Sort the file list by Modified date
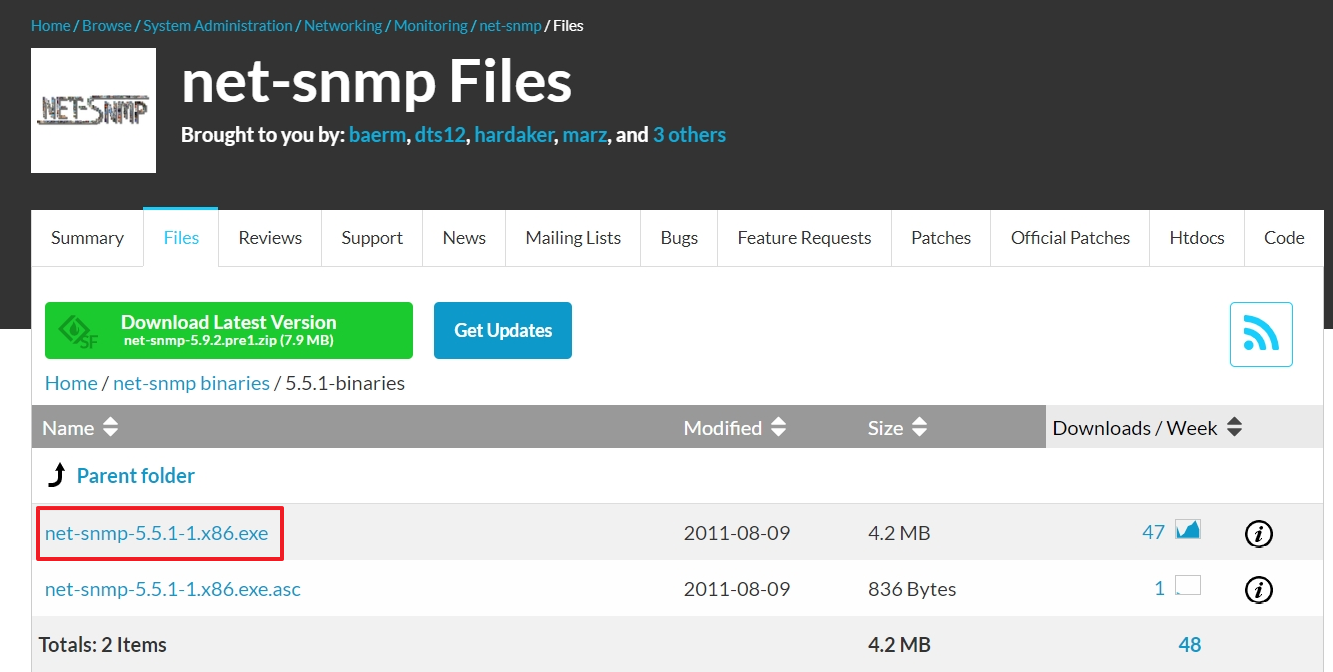This screenshot has height=672, width=1333. (735, 428)
